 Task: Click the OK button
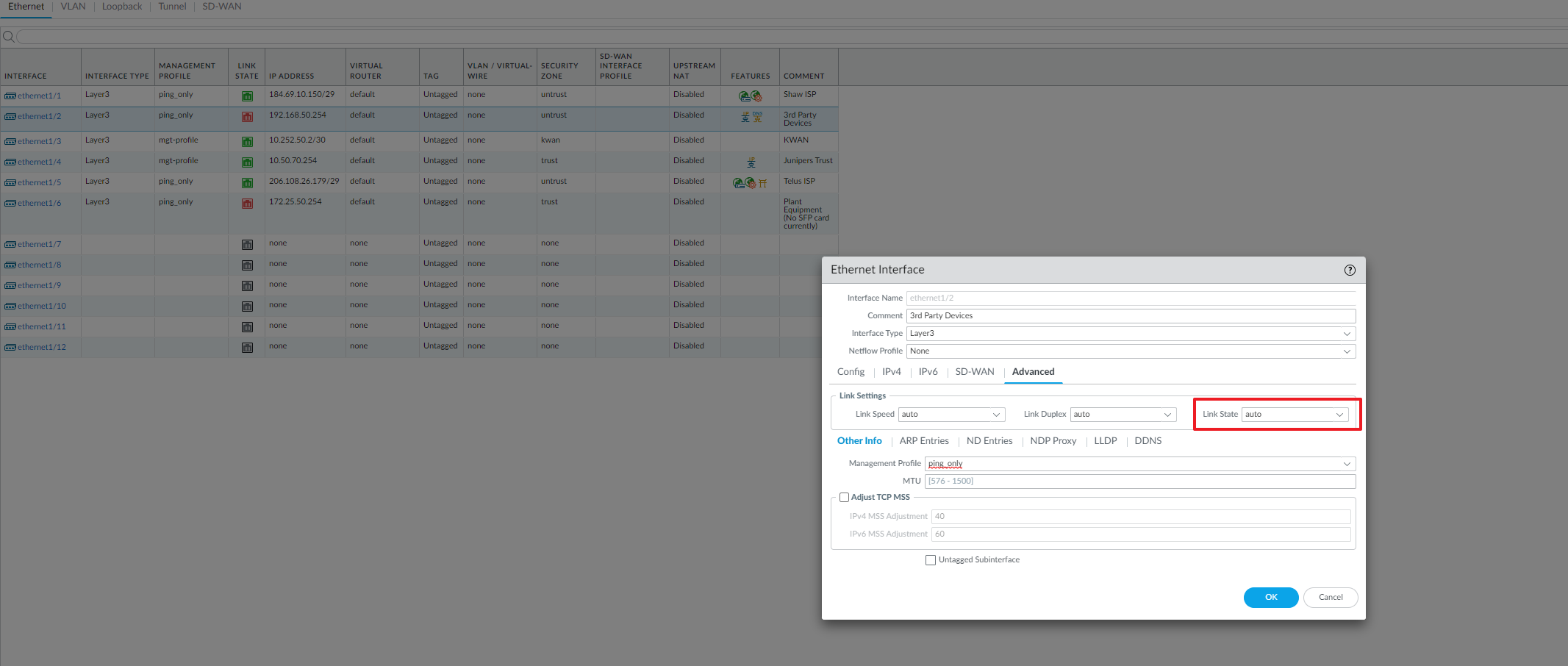coord(1270,597)
